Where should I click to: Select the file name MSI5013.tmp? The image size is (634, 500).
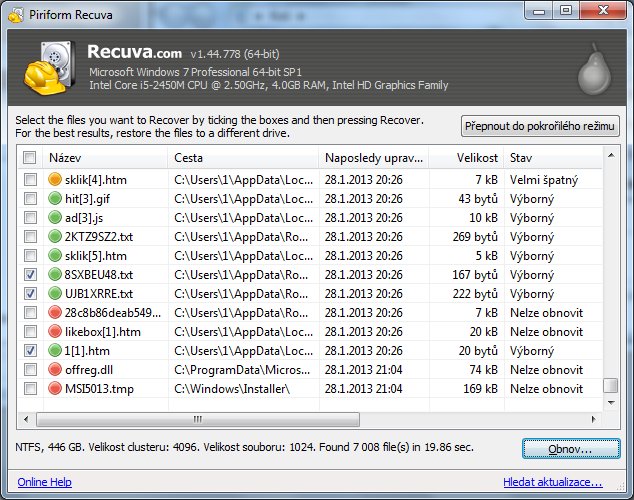(x=99, y=388)
